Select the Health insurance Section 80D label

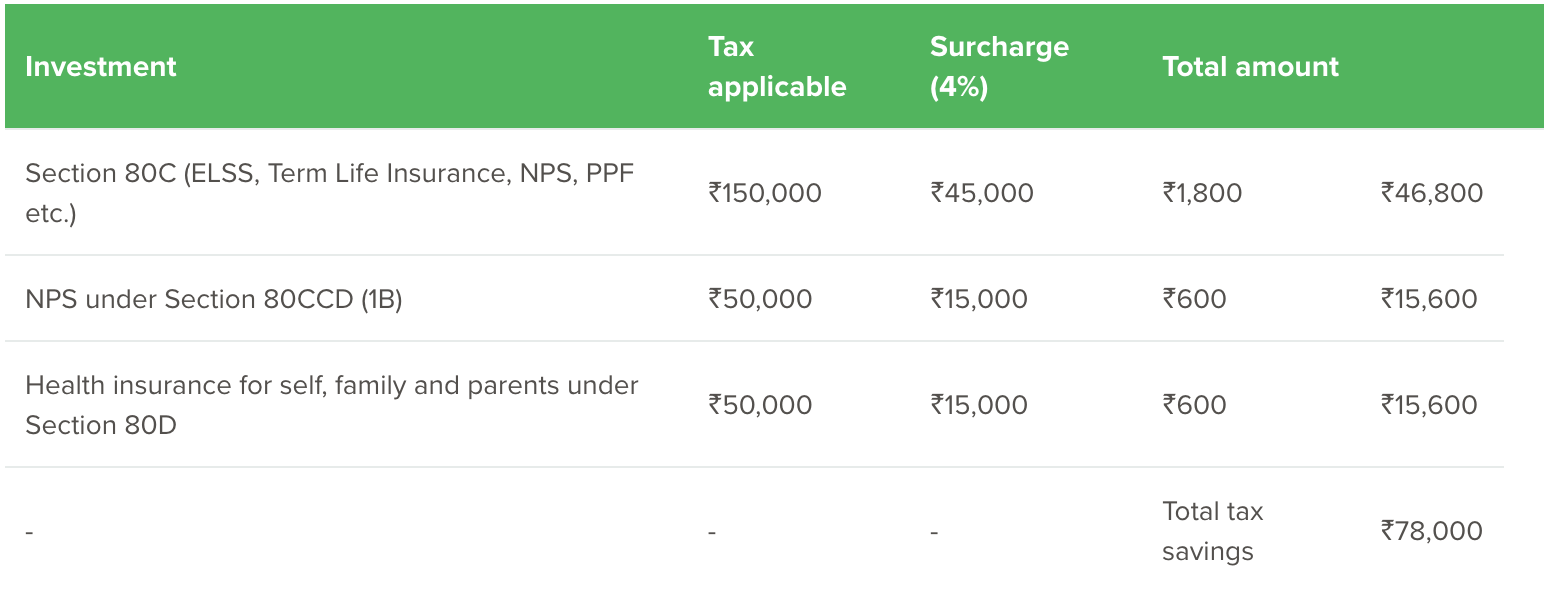pyautogui.click(x=331, y=405)
